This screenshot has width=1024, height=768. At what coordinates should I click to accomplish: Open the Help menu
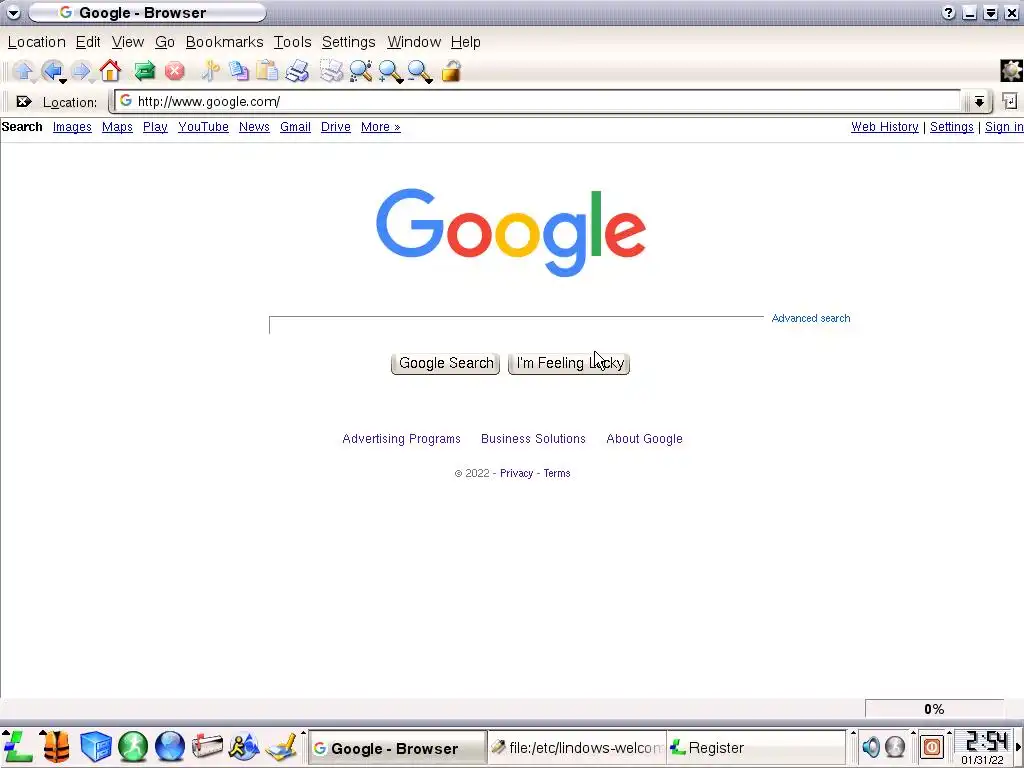pyautogui.click(x=465, y=42)
